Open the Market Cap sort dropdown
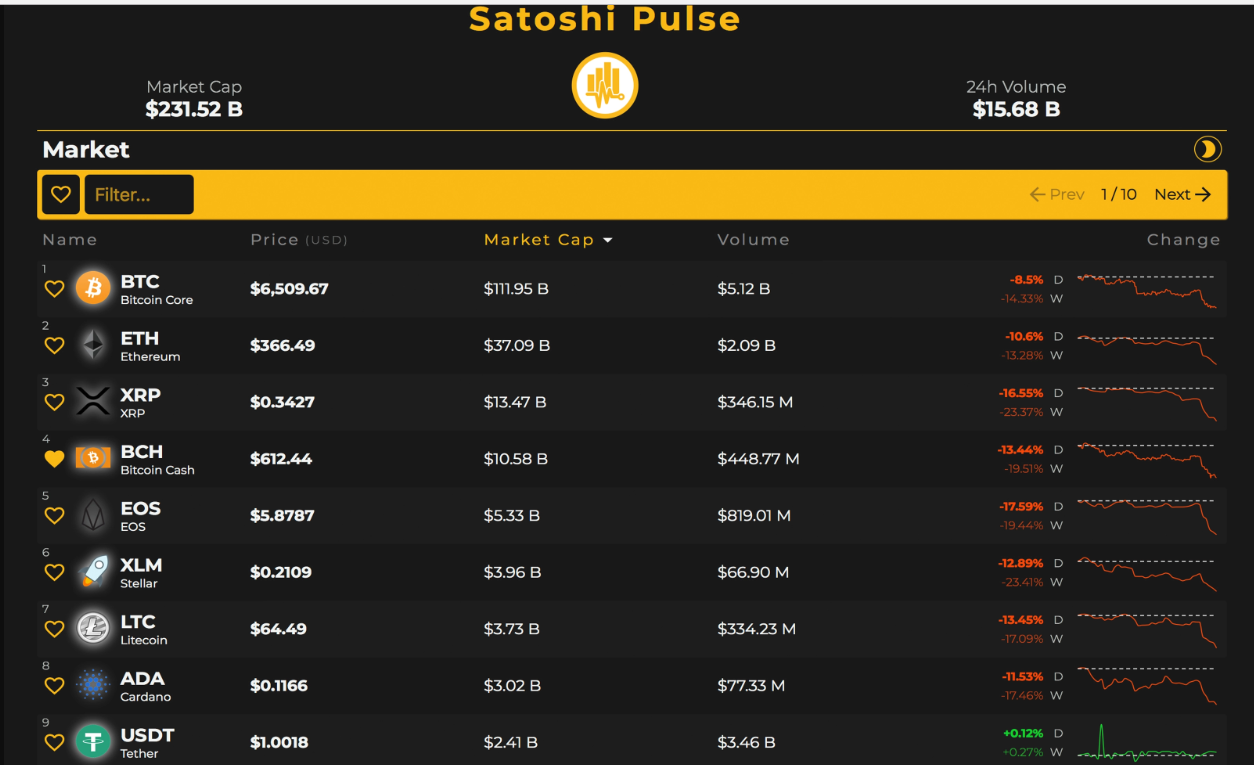1254x765 pixels. pyautogui.click(x=548, y=240)
